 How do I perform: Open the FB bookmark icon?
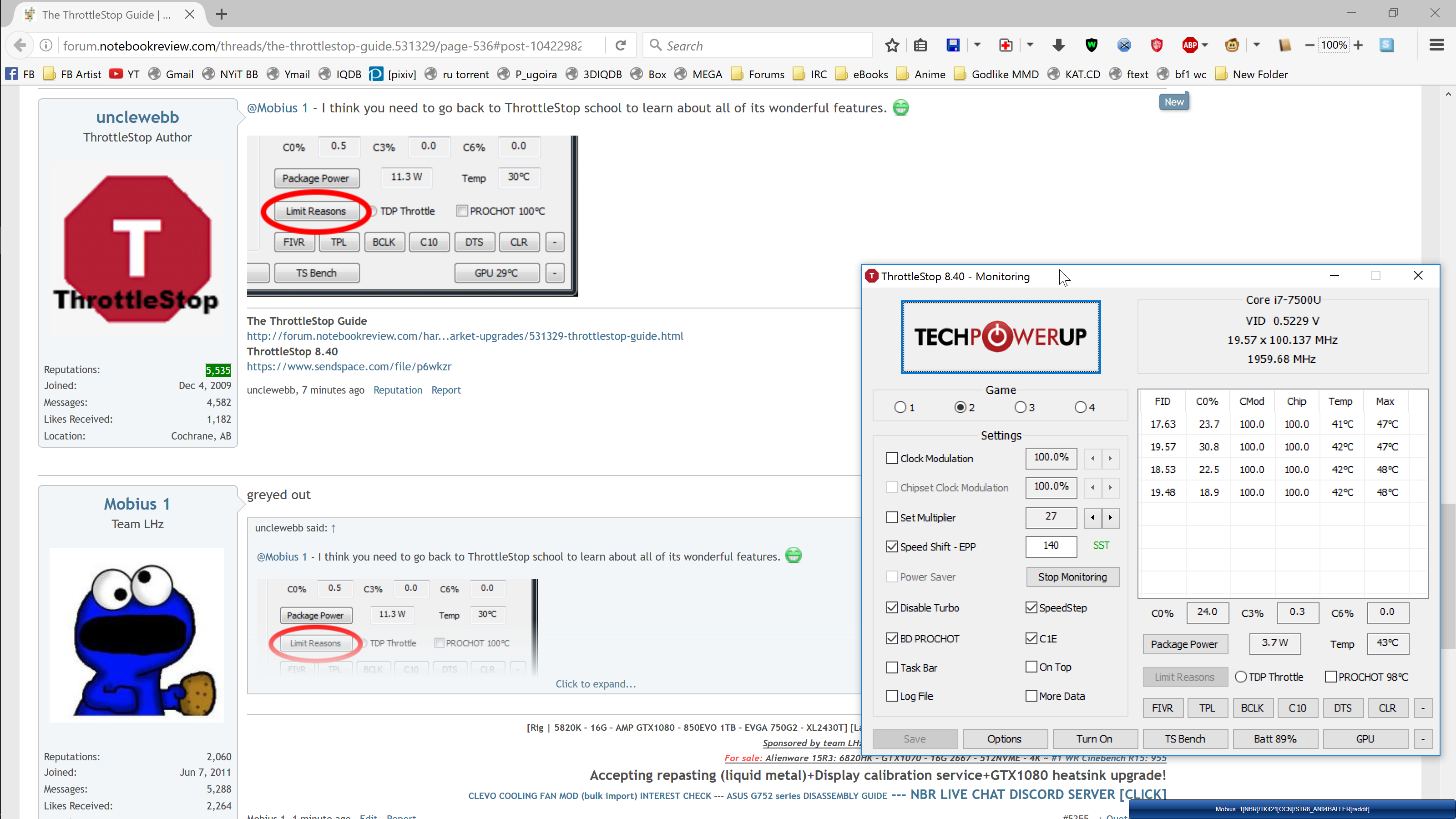point(12,74)
